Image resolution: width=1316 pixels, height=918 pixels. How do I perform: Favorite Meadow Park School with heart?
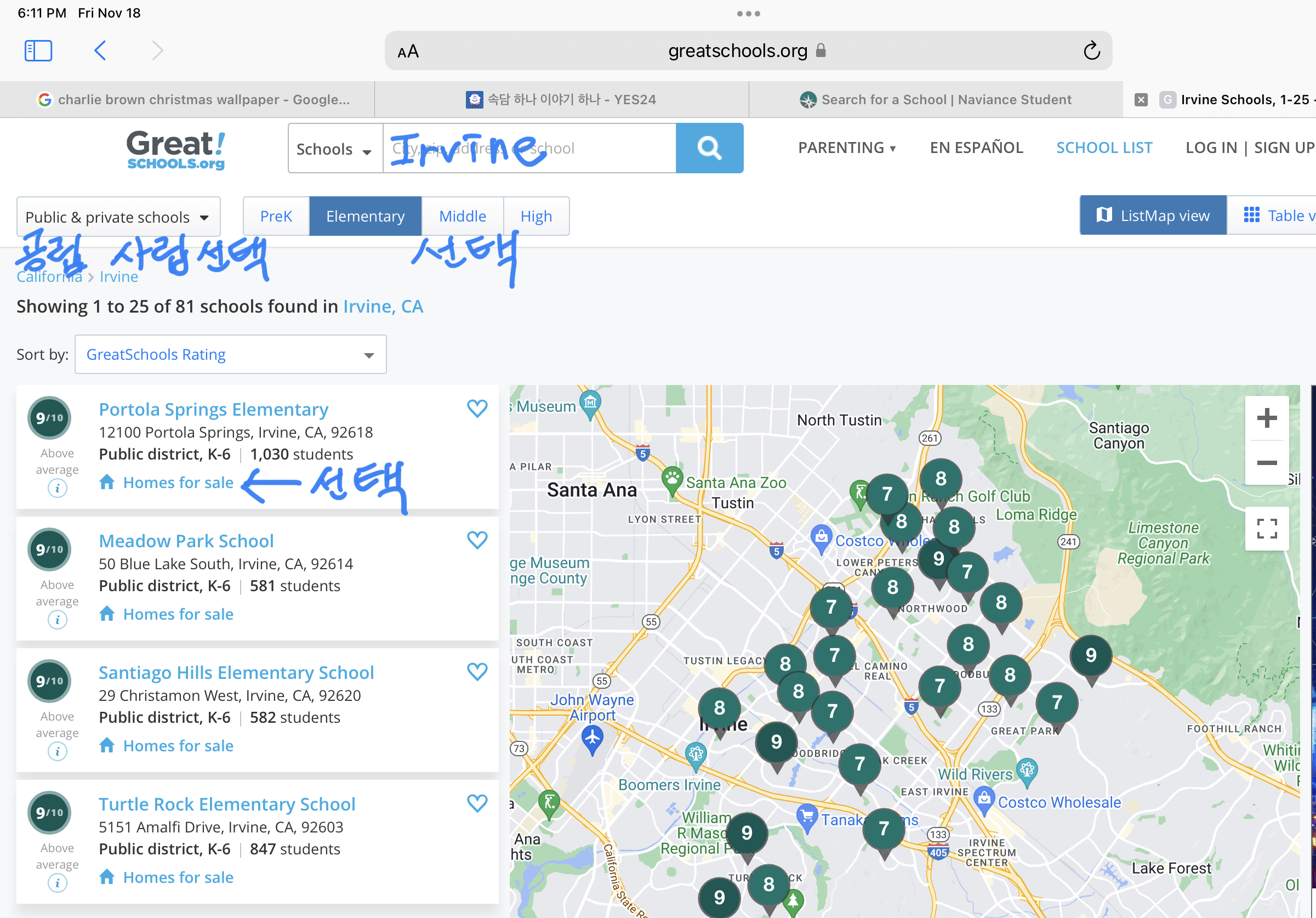click(477, 540)
